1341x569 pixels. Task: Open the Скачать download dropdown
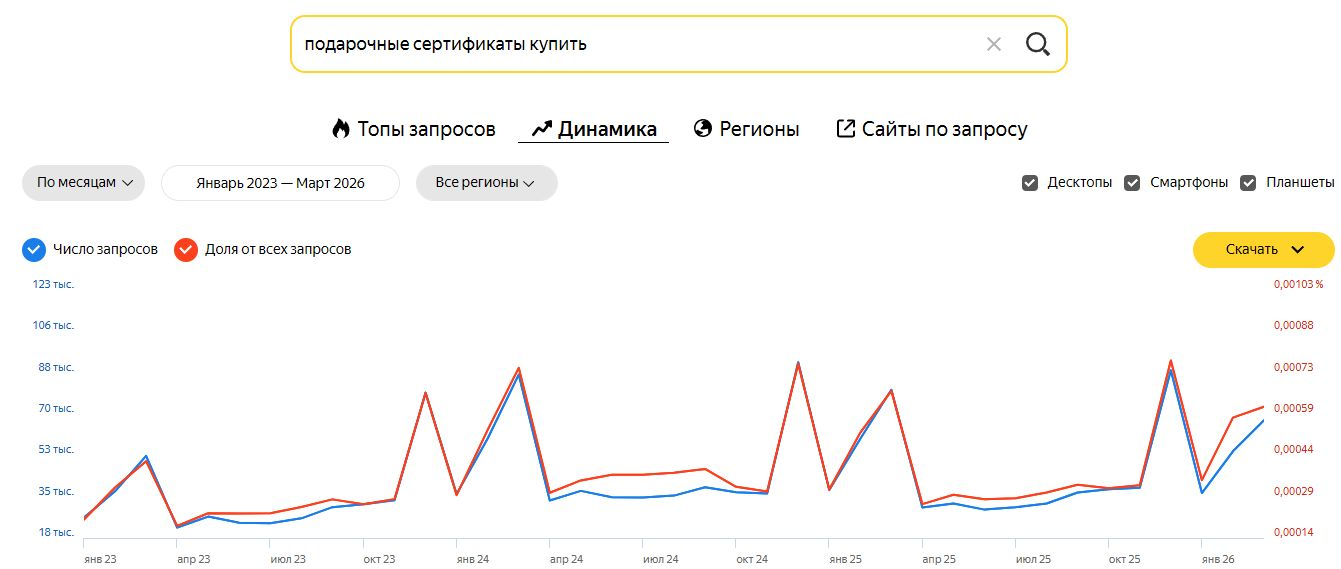[x=1264, y=250]
